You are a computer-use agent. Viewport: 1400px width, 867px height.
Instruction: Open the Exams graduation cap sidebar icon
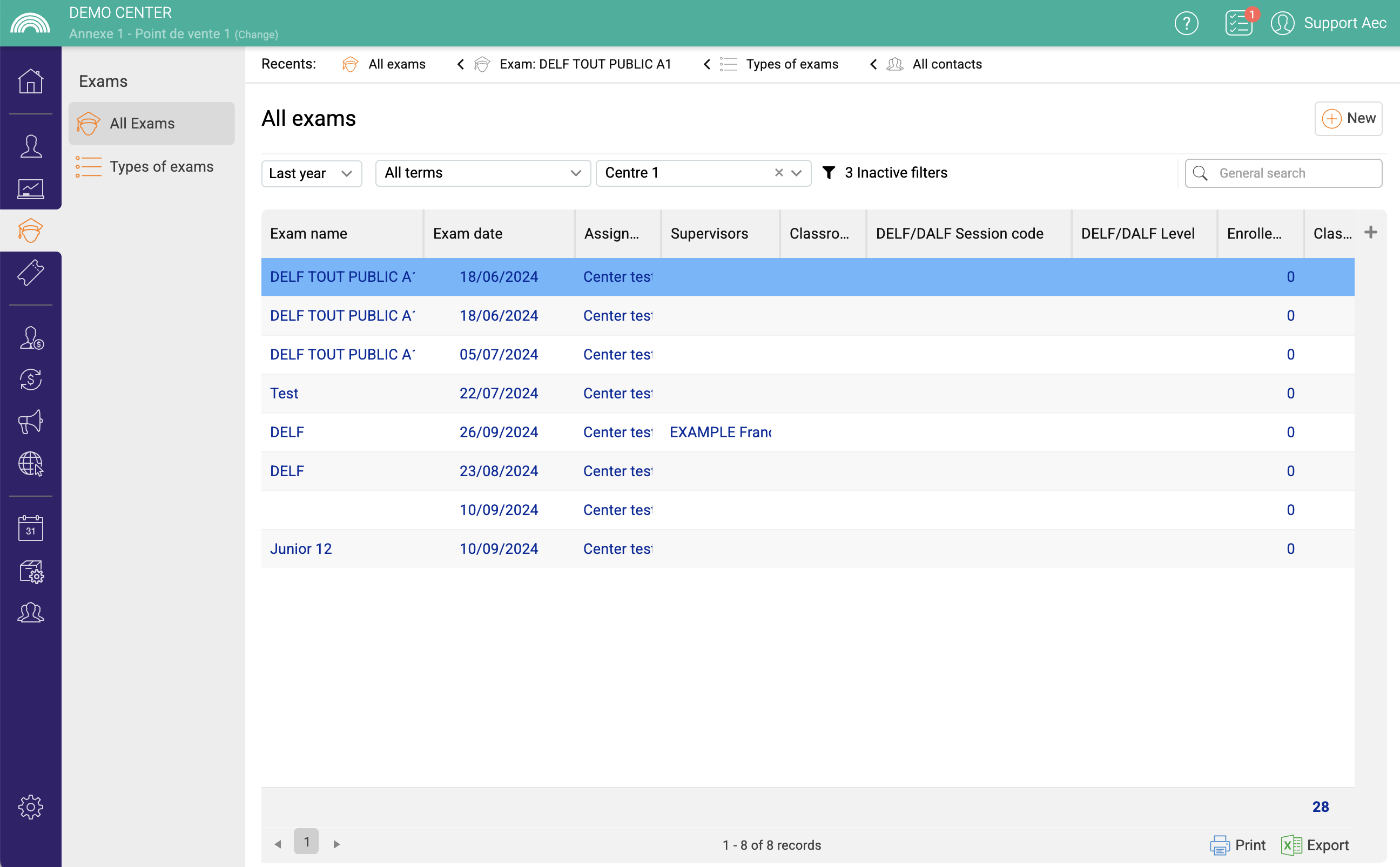coord(30,231)
